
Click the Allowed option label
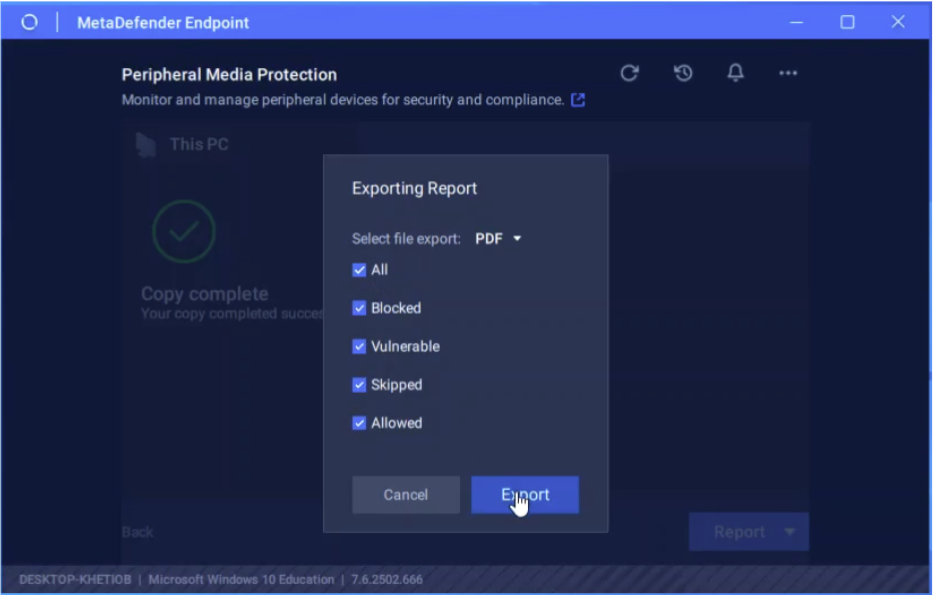(397, 423)
